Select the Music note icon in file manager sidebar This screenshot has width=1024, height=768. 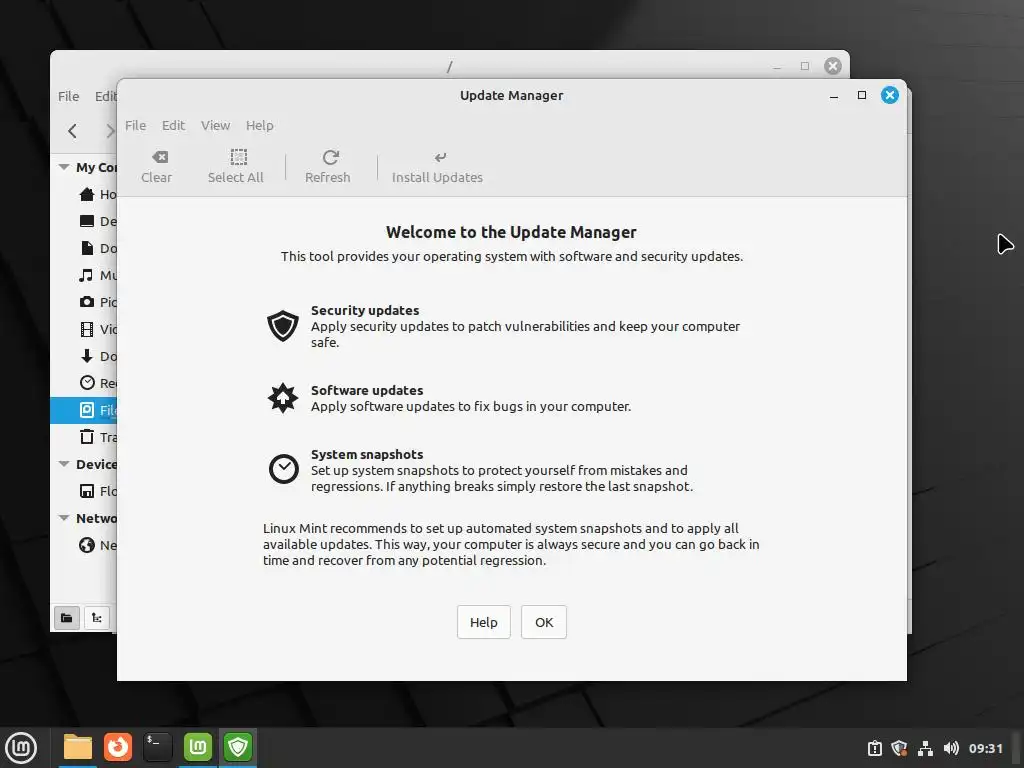pyautogui.click(x=86, y=276)
